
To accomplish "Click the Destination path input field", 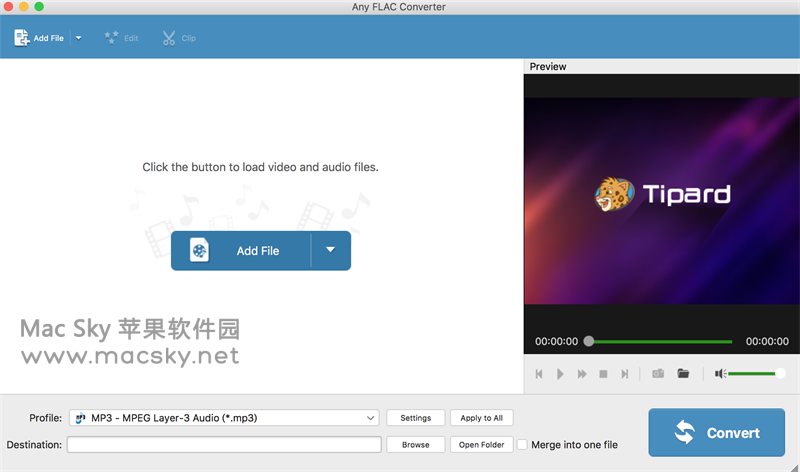I will (224, 444).
